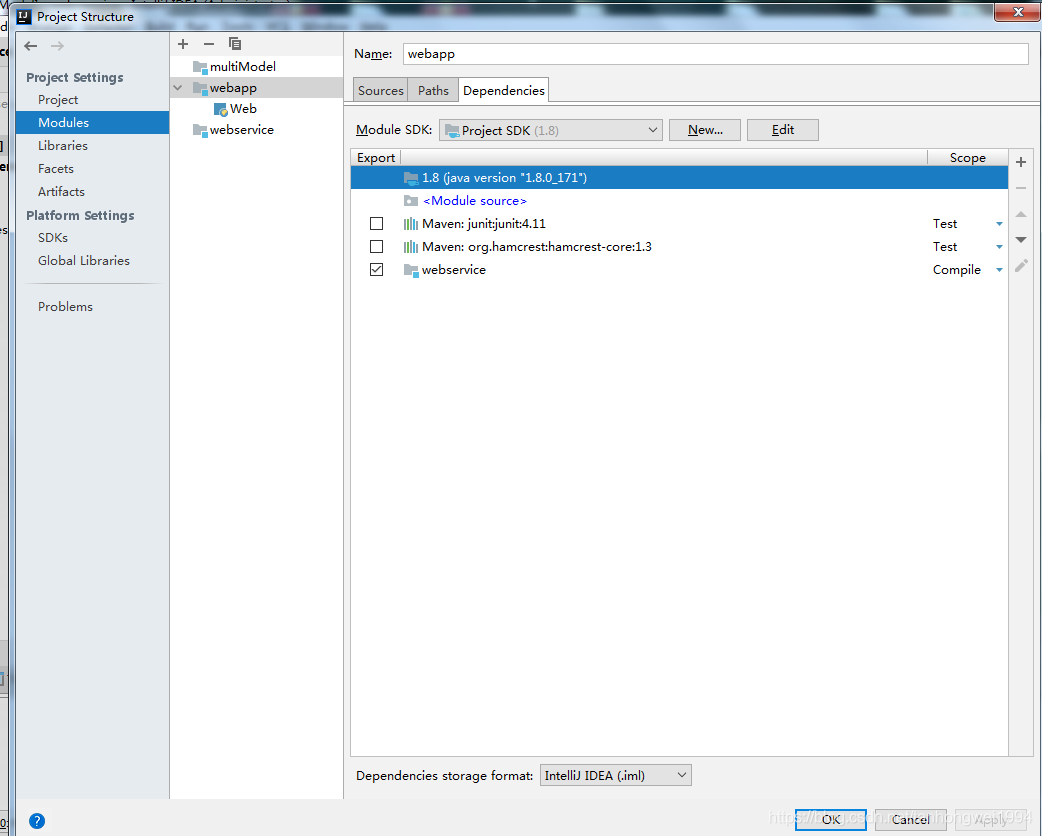Click the Name input field
The height and width of the screenshot is (836, 1042).
coord(716,54)
